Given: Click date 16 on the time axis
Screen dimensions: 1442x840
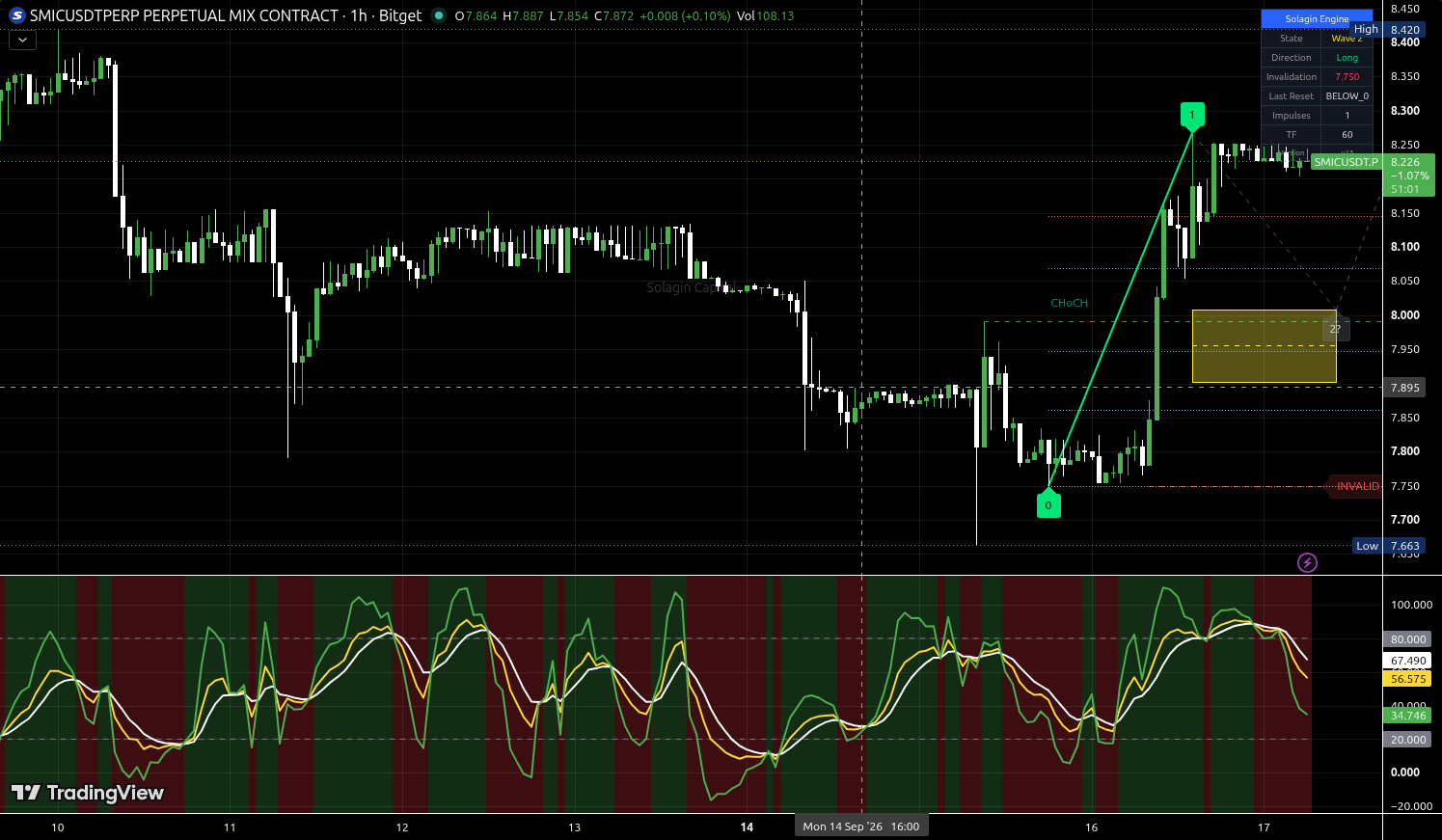Looking at the screenshot, I should pyautogui.click(x=1091, y=827).
